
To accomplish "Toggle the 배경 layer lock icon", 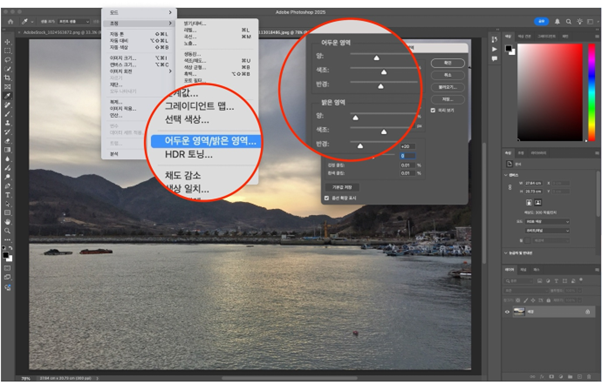I will pyautogui.click(x=587, y=312).
